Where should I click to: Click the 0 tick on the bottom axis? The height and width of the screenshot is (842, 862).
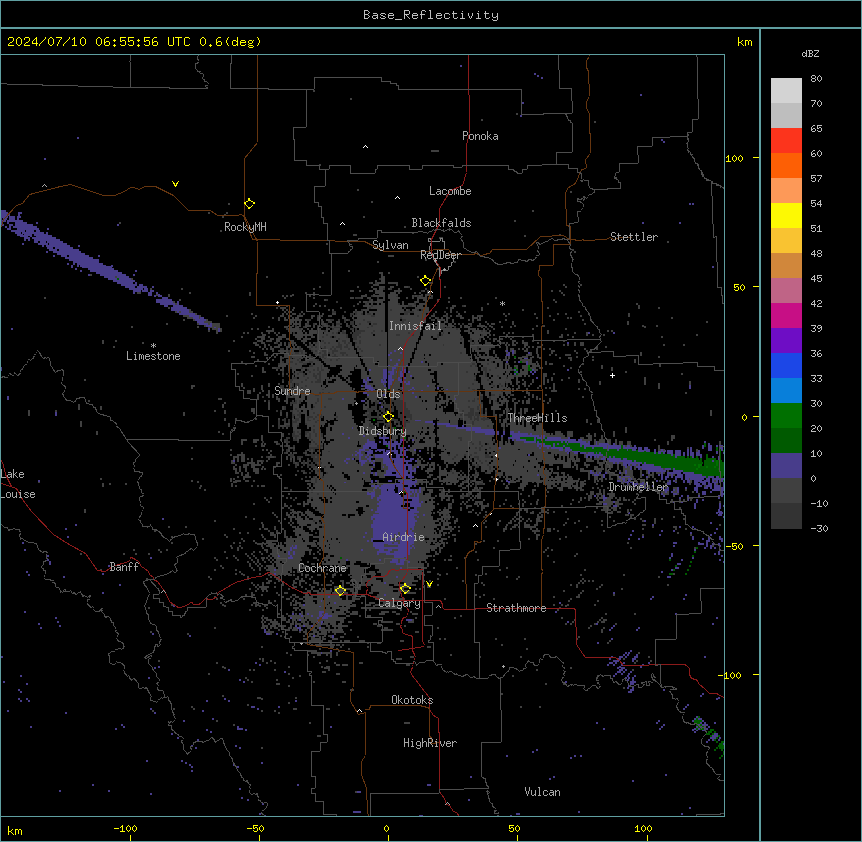(x=386, y=828)
